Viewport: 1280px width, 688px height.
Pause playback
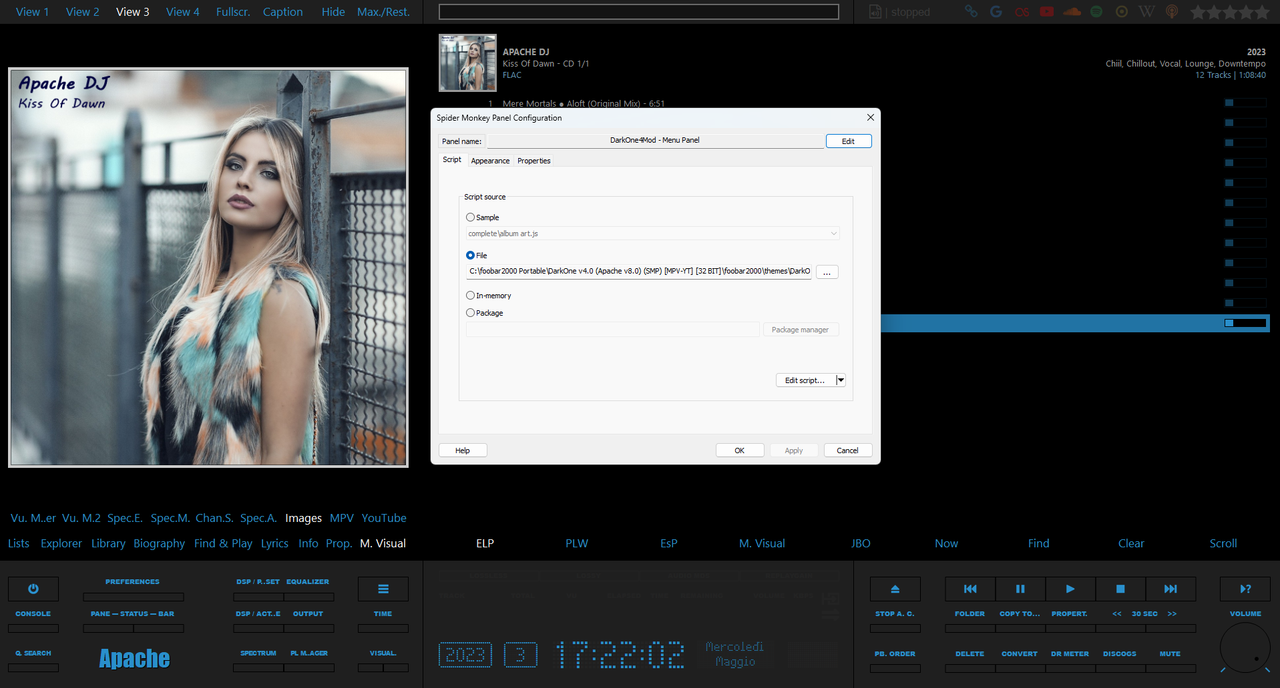(x=1020, y=589)
